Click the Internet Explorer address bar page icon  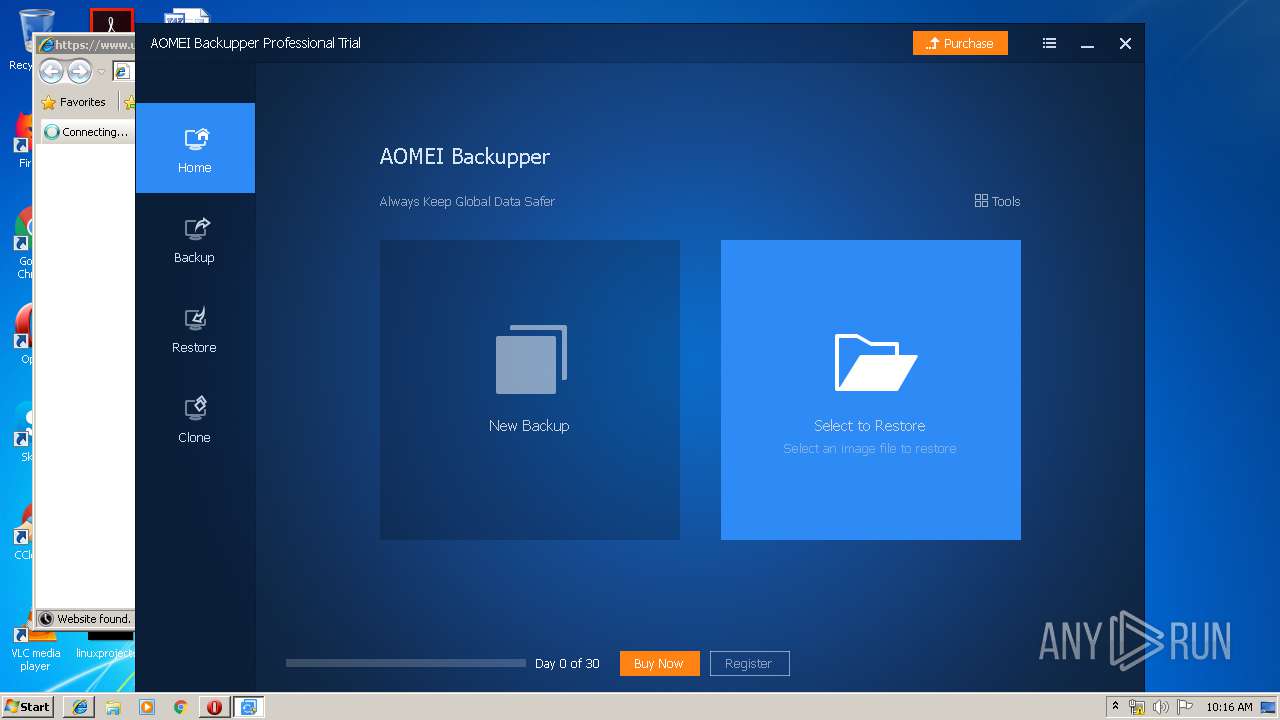122,71
